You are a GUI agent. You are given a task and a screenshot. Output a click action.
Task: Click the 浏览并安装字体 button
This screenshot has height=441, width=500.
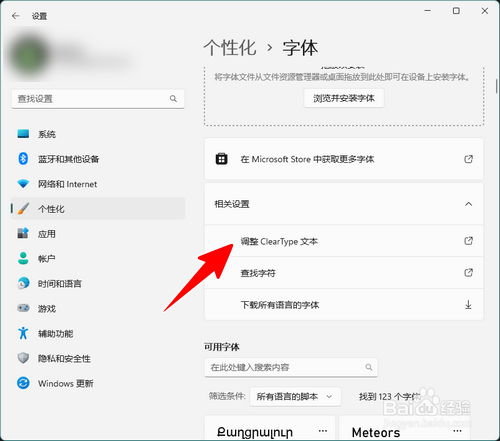[x=344, y=98]
